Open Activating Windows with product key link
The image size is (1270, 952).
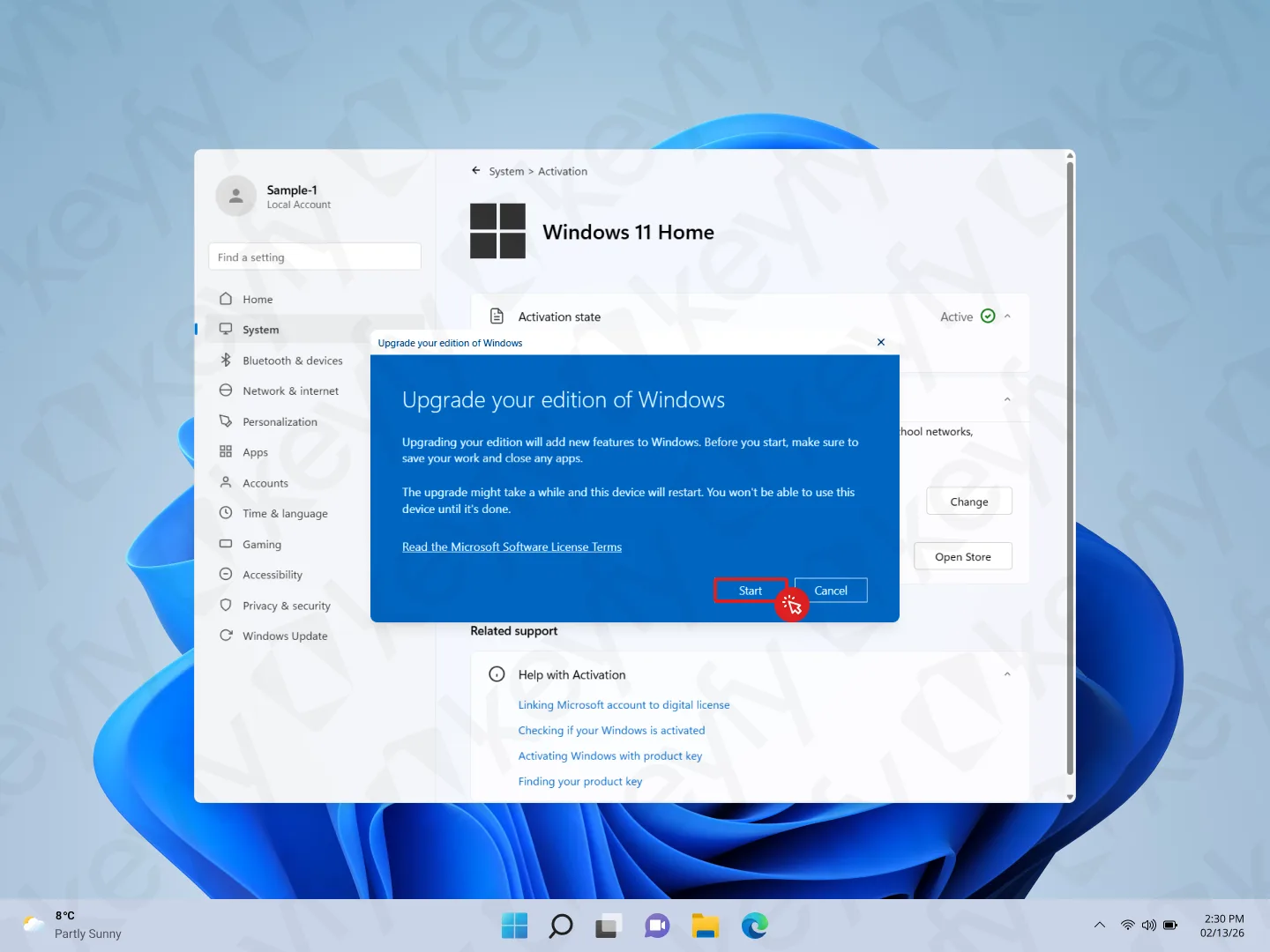[x=610, y=756]
